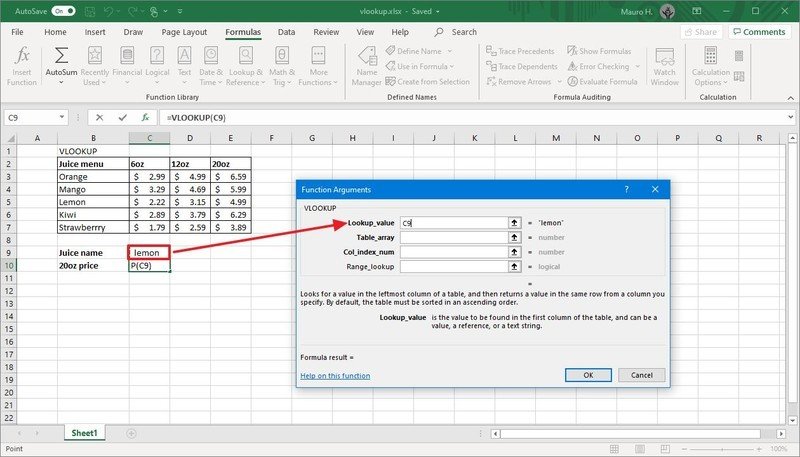Open the Comments button

click(x=759, y=32)
